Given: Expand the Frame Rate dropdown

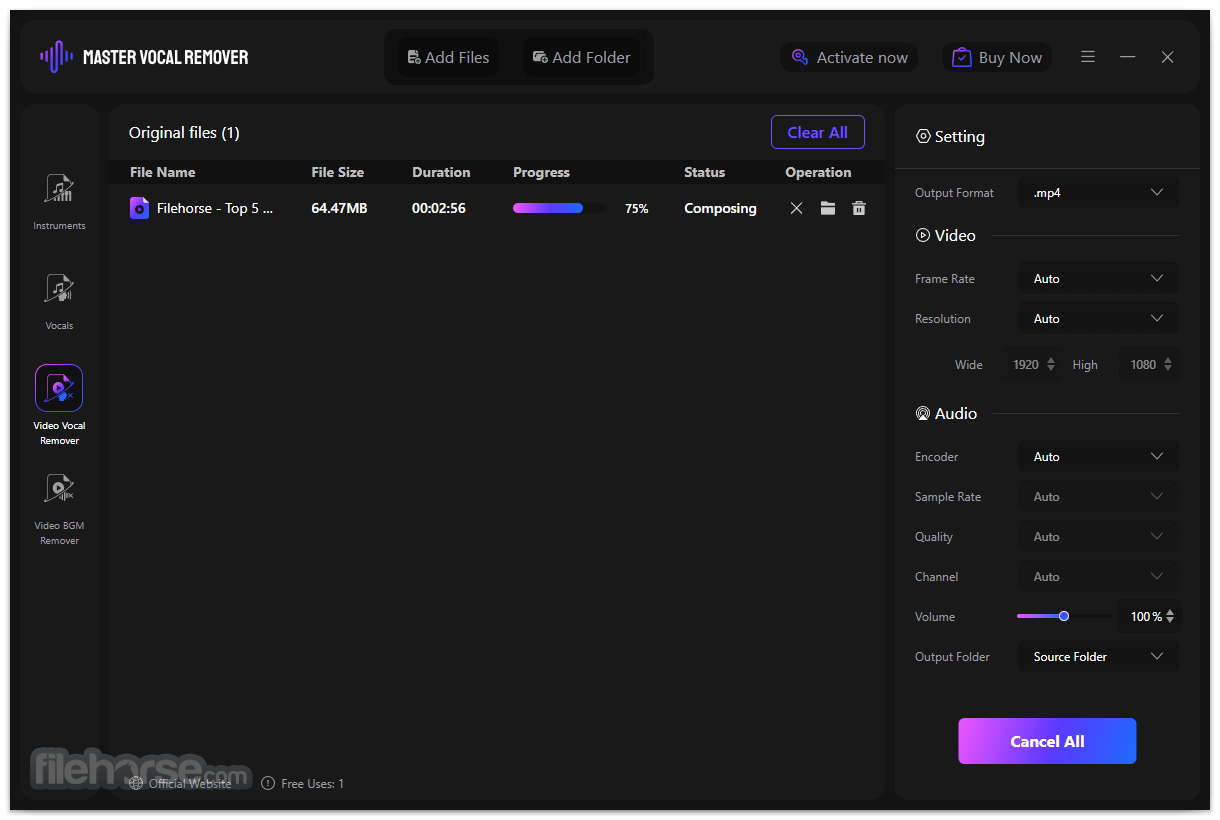Looking at the screenshot, I should click(x=1098, y=278).
